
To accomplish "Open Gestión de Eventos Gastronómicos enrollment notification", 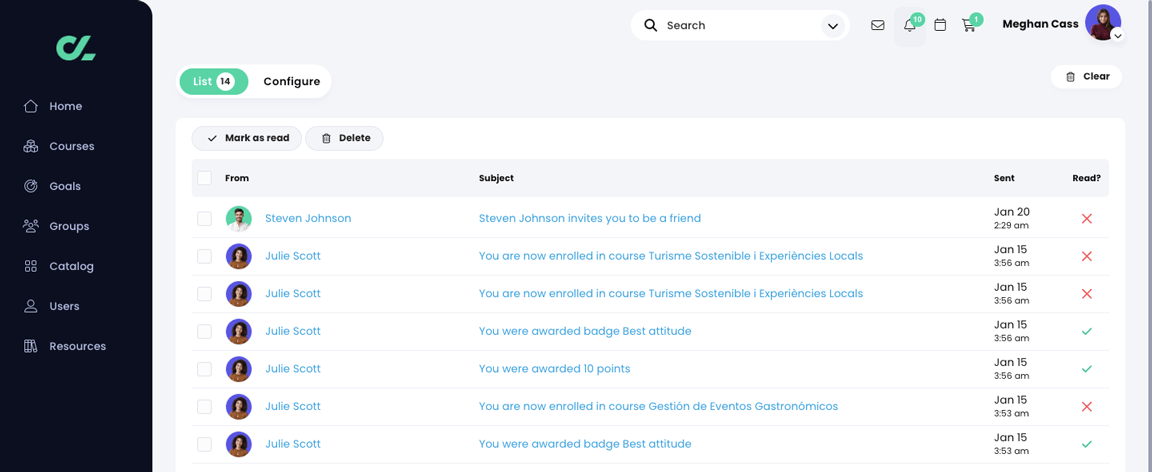I will click(x=658, y=407).
